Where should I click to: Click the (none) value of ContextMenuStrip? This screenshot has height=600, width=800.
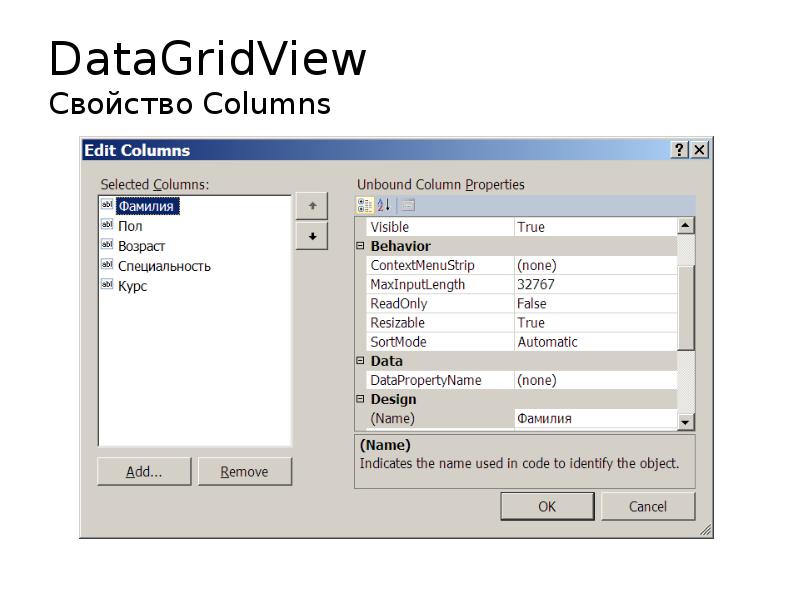point(595,265)
